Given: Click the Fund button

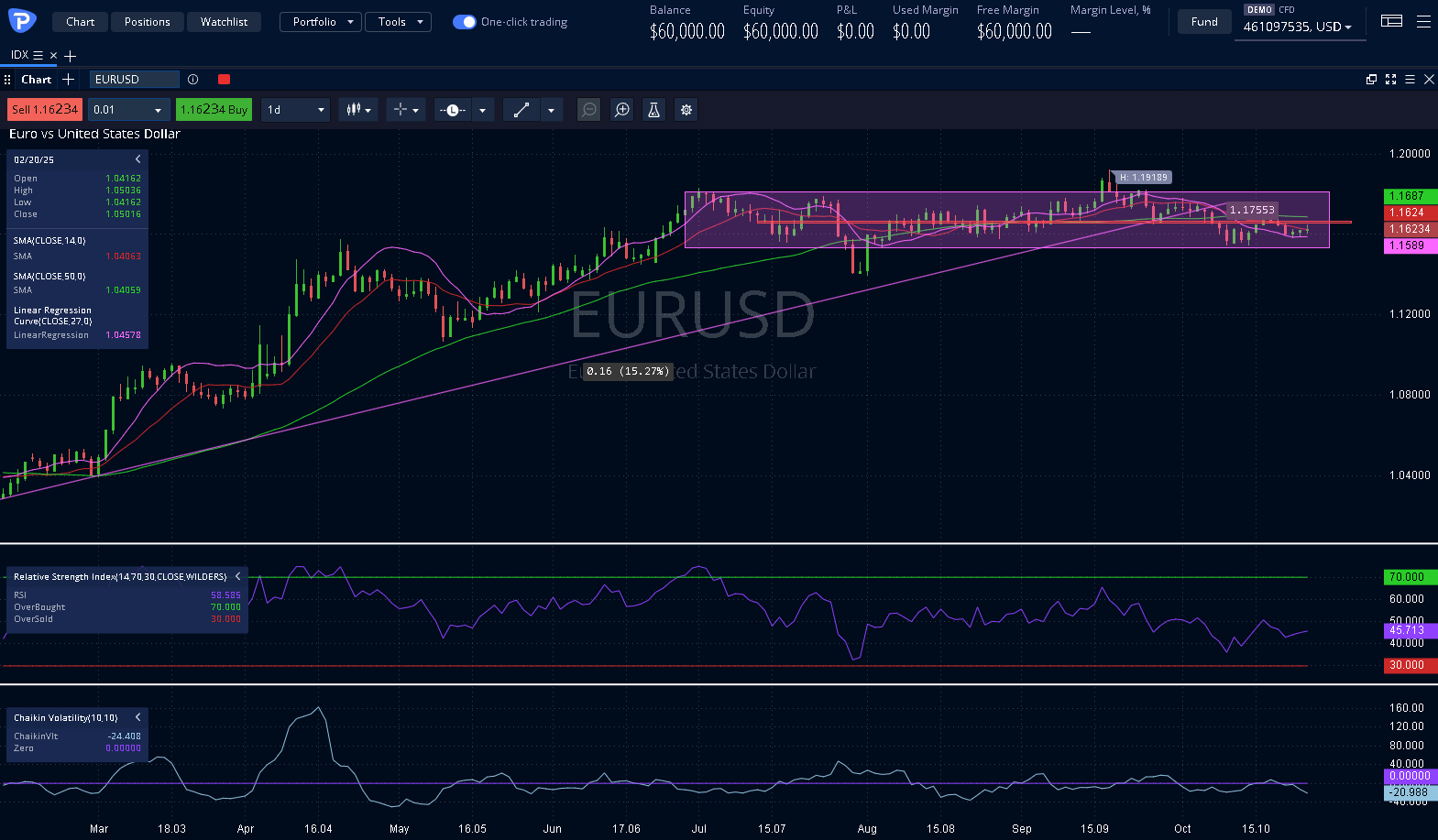Looking at the screenshot, I should coord(1204,22).
